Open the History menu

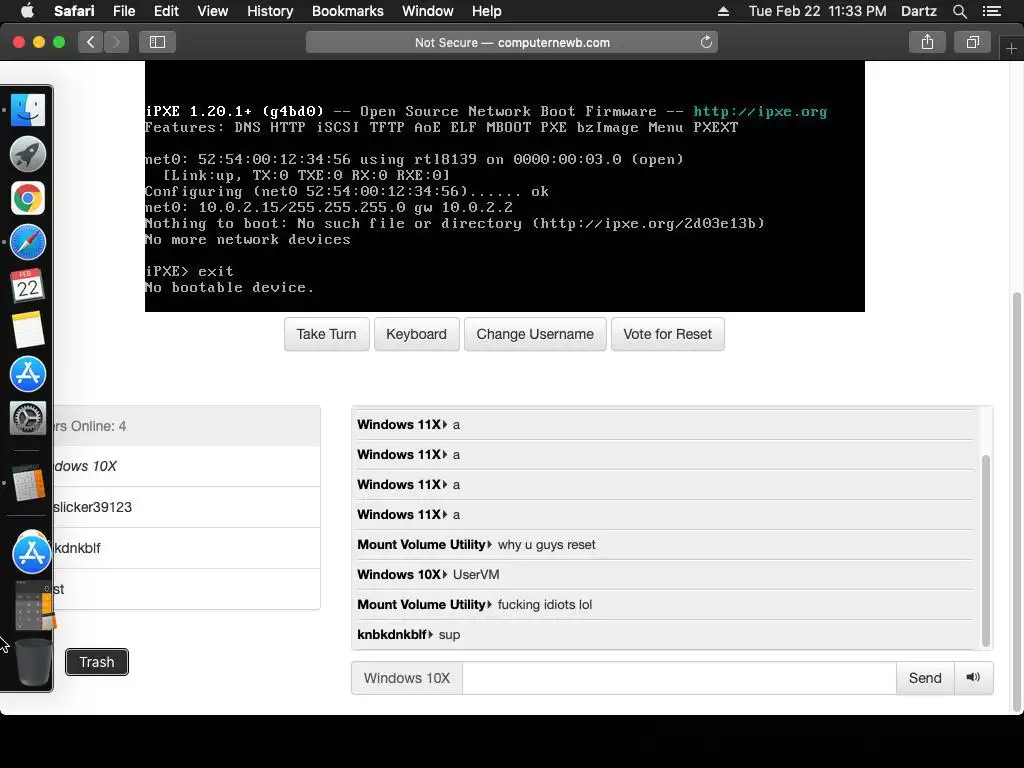(270, 11)
